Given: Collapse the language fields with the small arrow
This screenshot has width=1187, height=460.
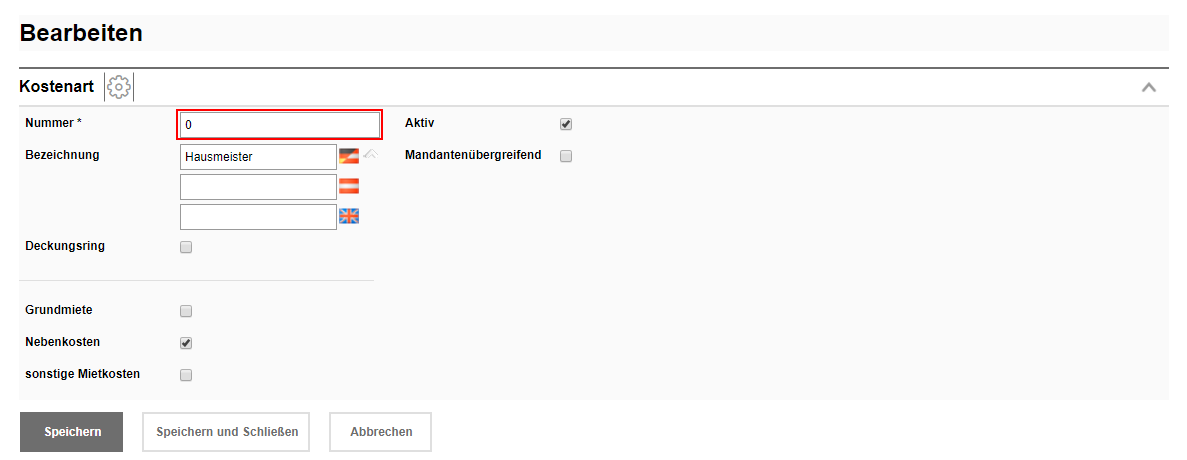Looking at the screenshot, I should pyautogui.click(x=370, y=154).
